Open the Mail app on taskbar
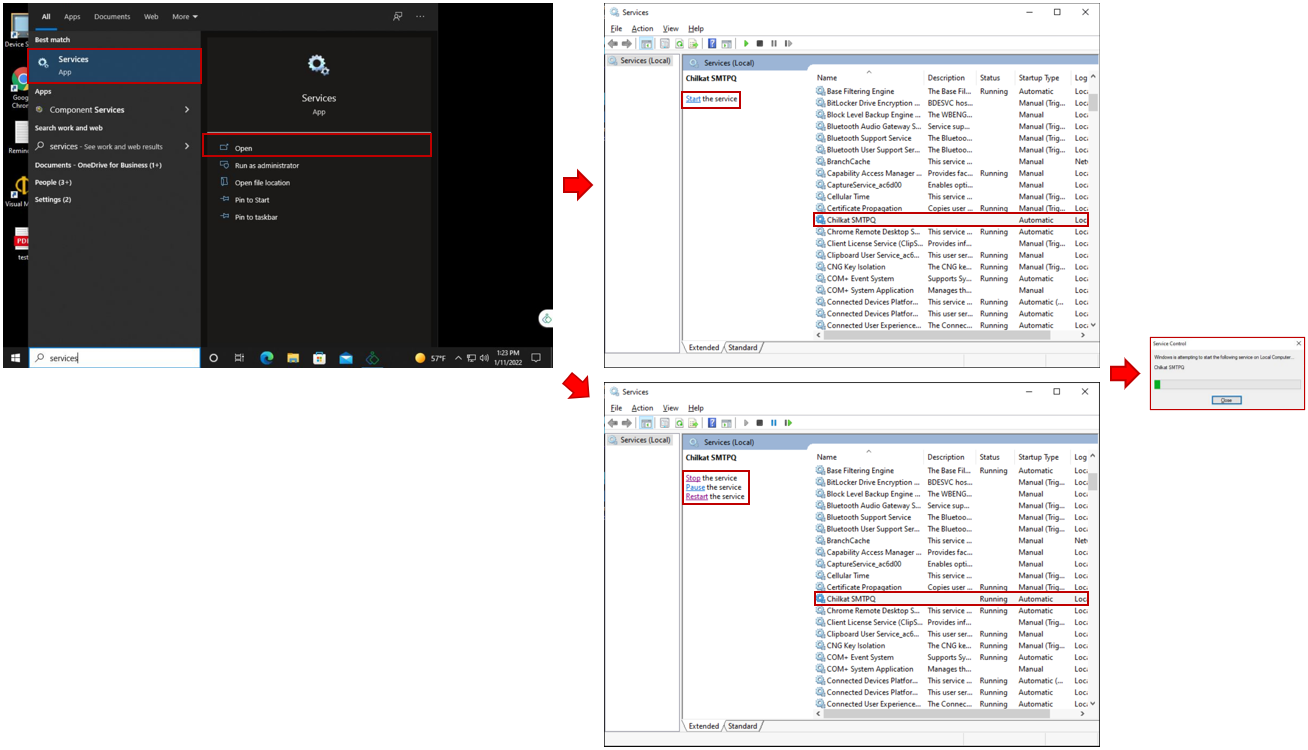 click(345, 358)
